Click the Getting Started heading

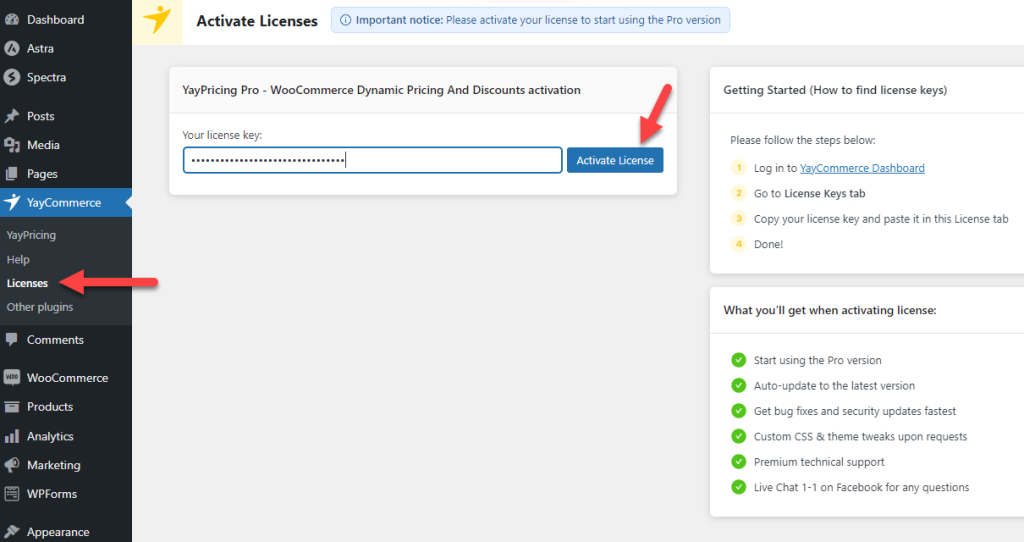[x=835, y=90]
